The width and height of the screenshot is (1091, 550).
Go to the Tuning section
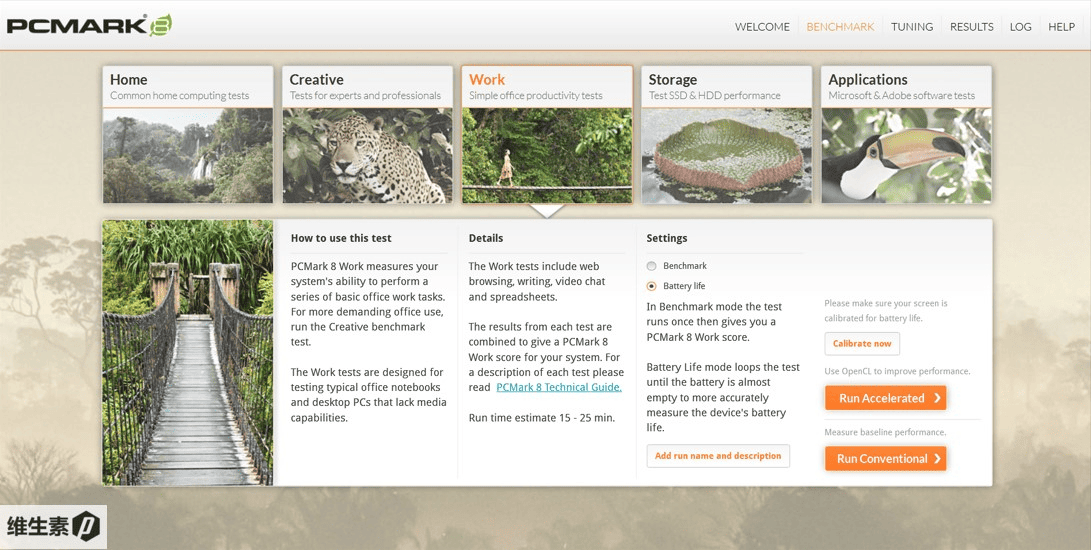911,27
